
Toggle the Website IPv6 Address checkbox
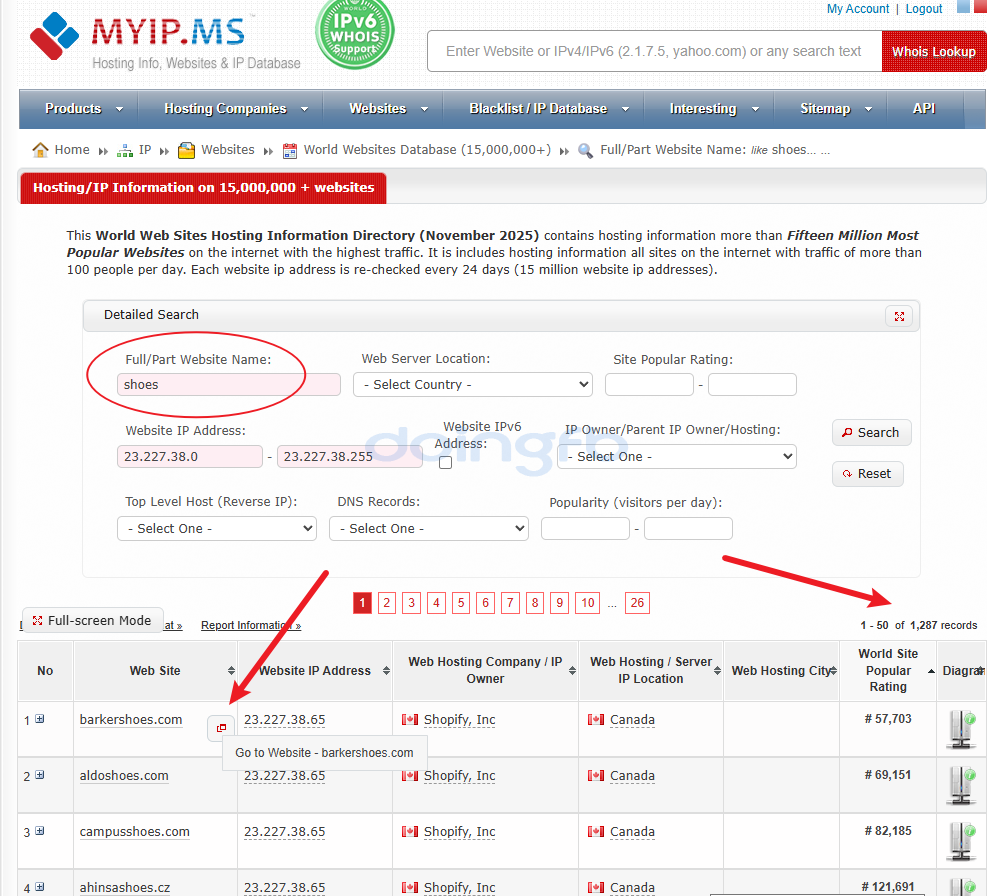coord(445,462)
